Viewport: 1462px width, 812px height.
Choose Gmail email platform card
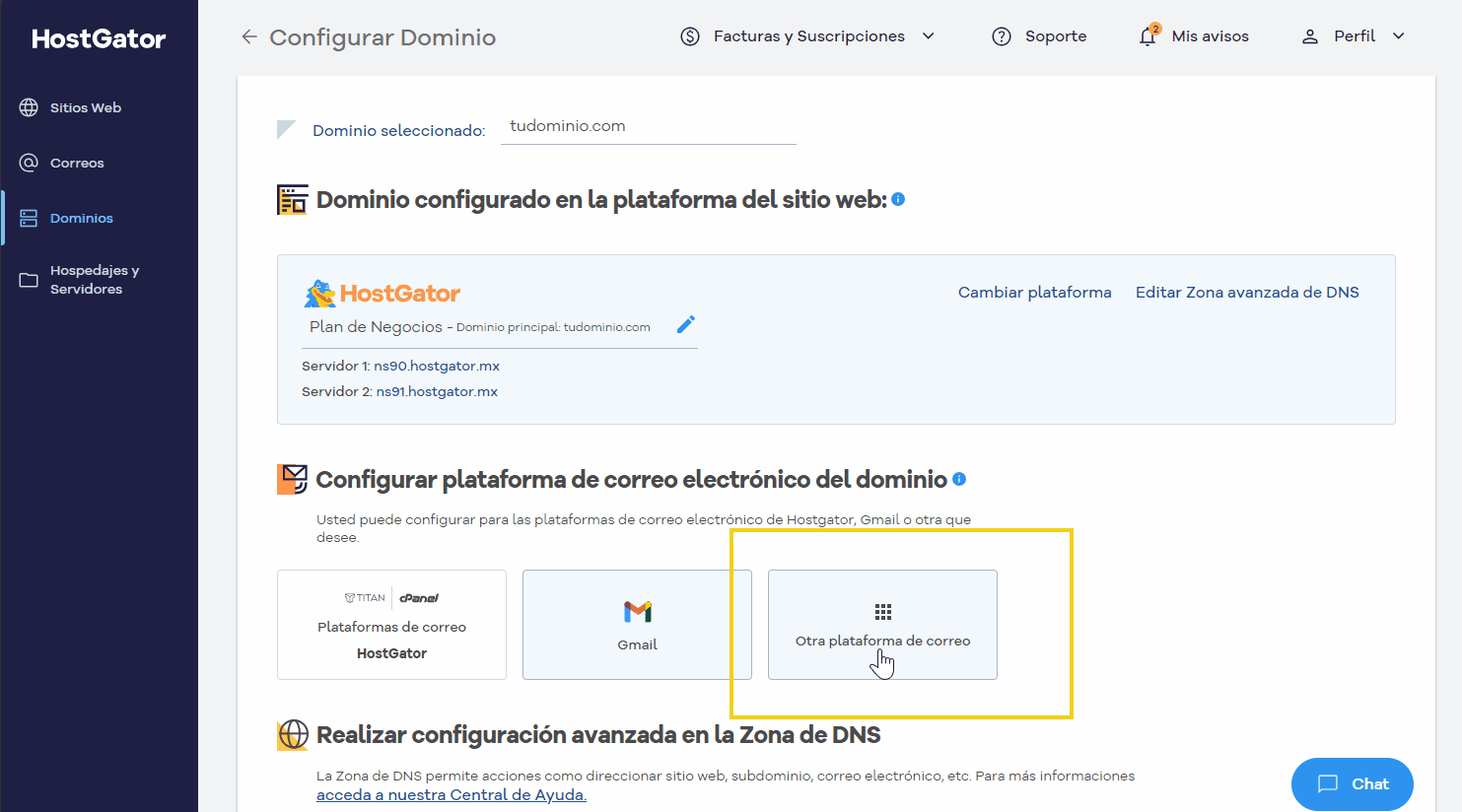[x=637, y=625]
